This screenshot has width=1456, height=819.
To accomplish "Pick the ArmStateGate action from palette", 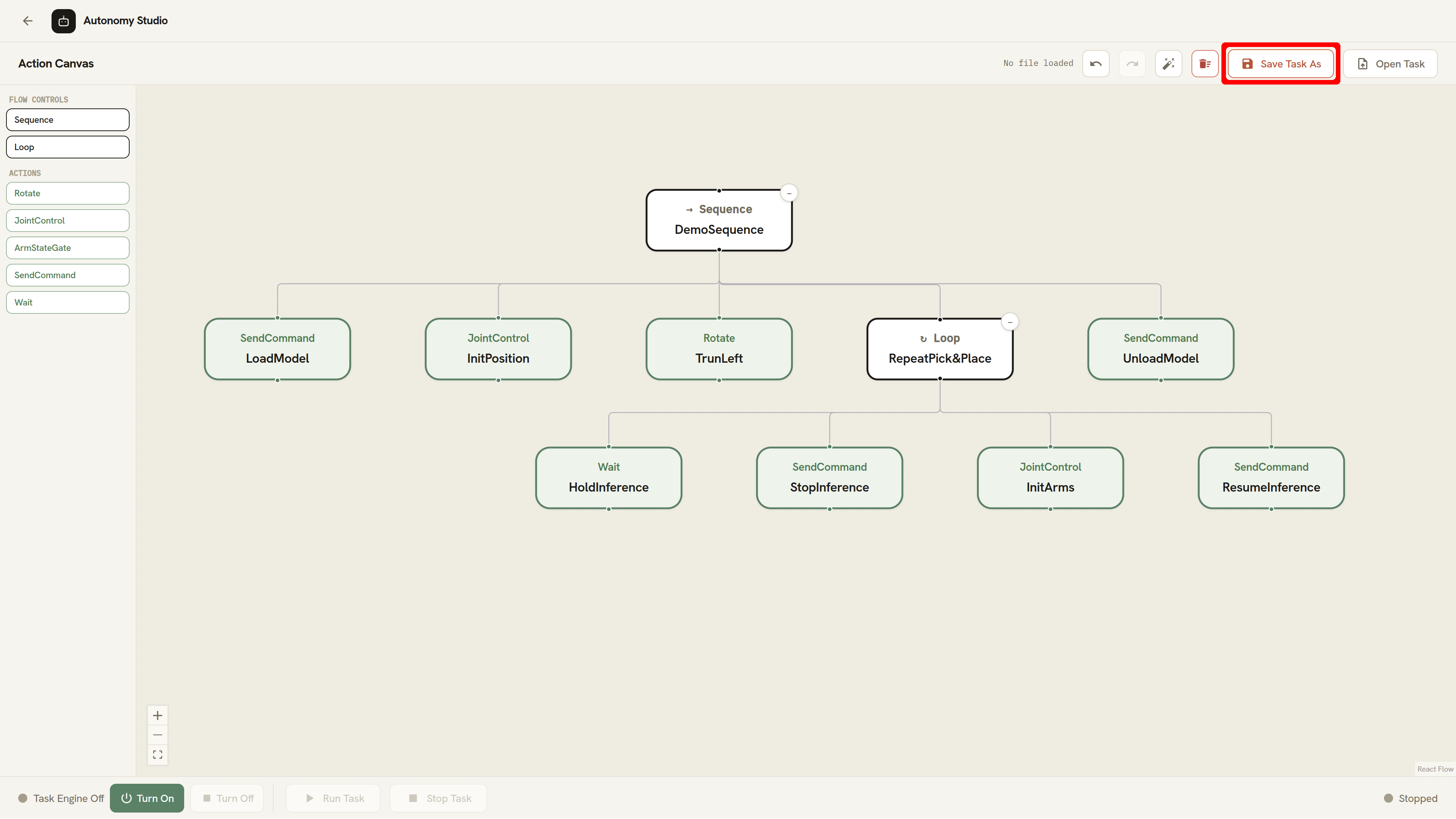I will click(x=68, y=247).
